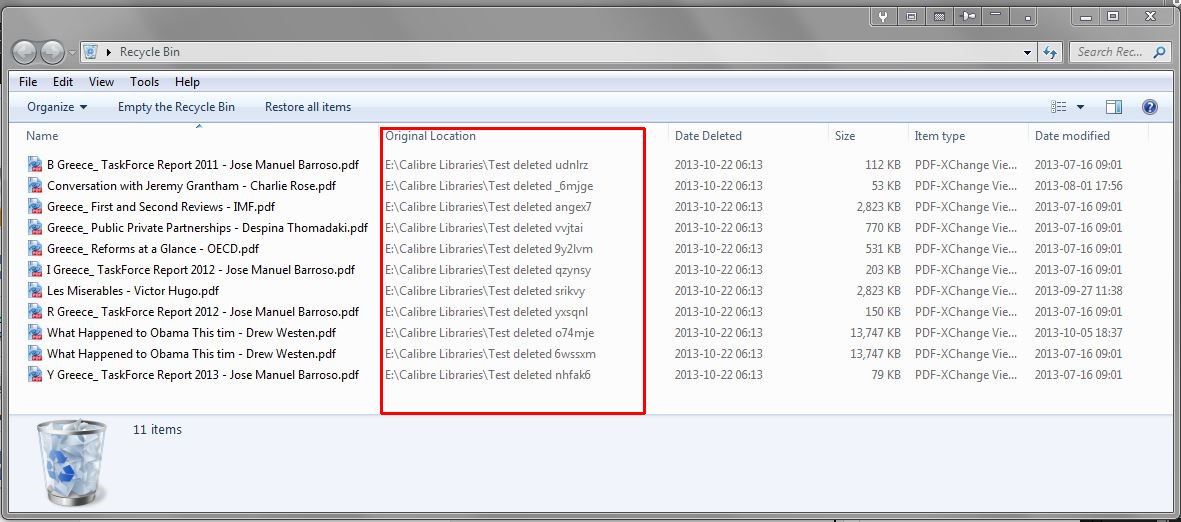Expand the breadcrumb arrow before Recycle Bin
This screenshot has width=1181, height=522.
tap(108, 52)
